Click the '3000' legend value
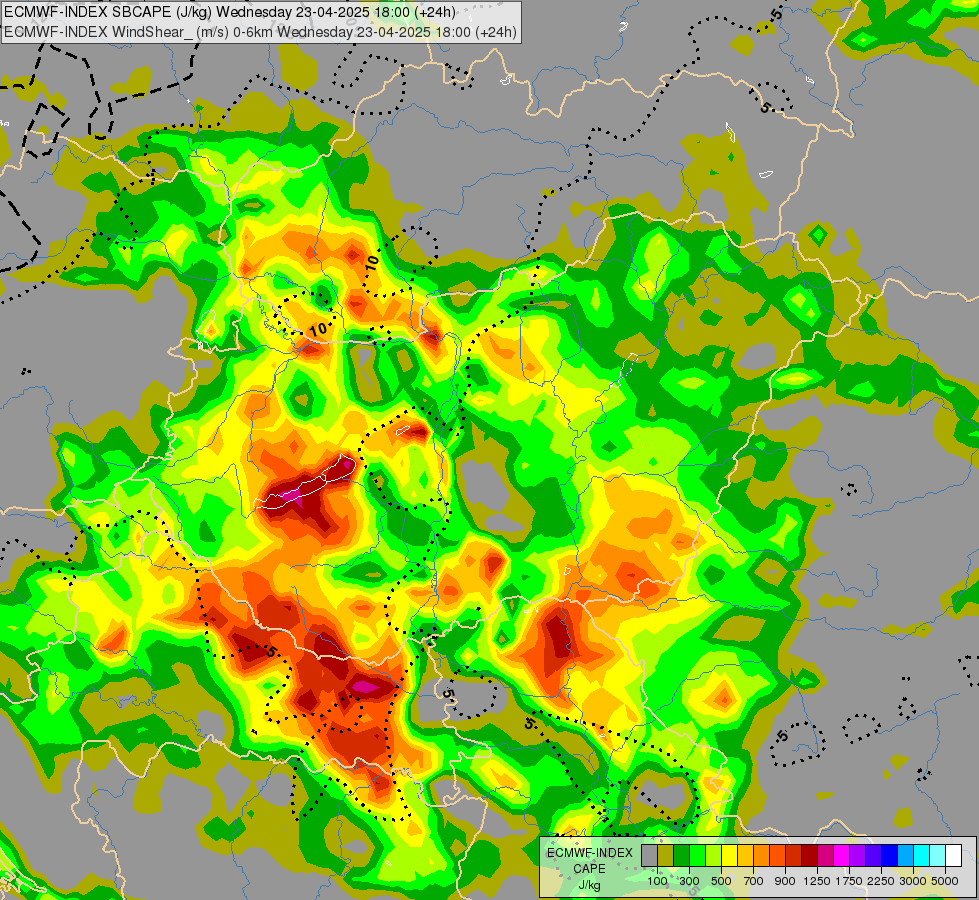 click(x=913, y=881)
